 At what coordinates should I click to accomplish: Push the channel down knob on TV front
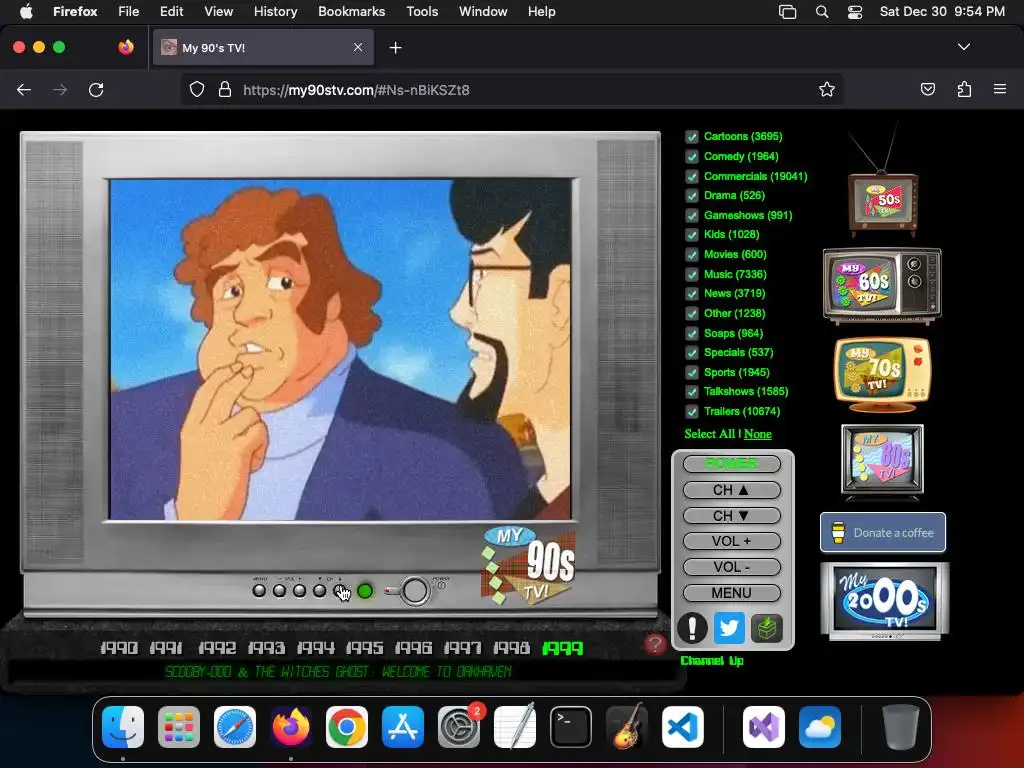319,591
